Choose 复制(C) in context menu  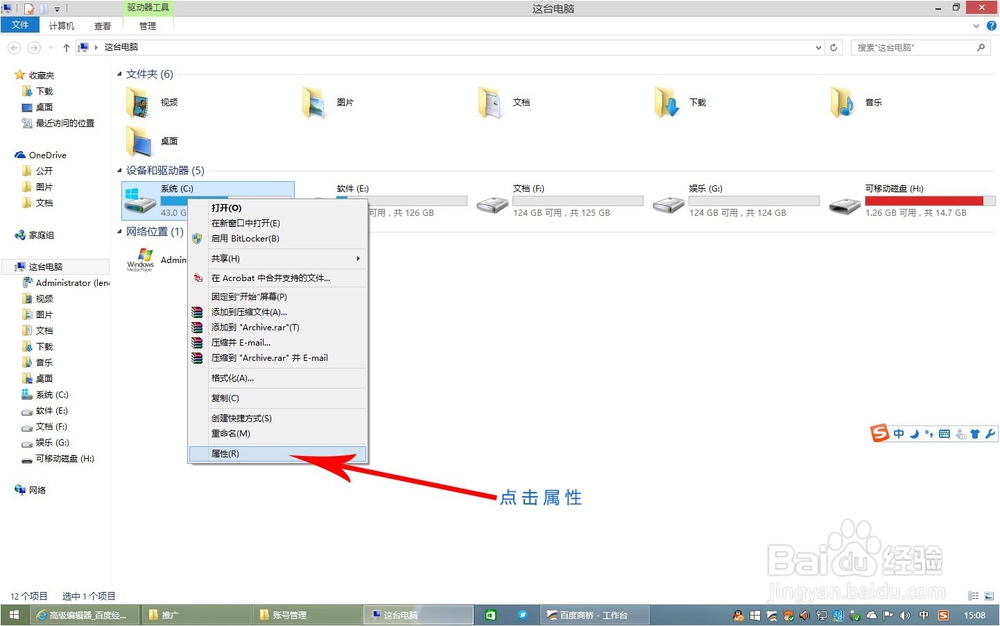pyautogui.click(x=278, y=398)
